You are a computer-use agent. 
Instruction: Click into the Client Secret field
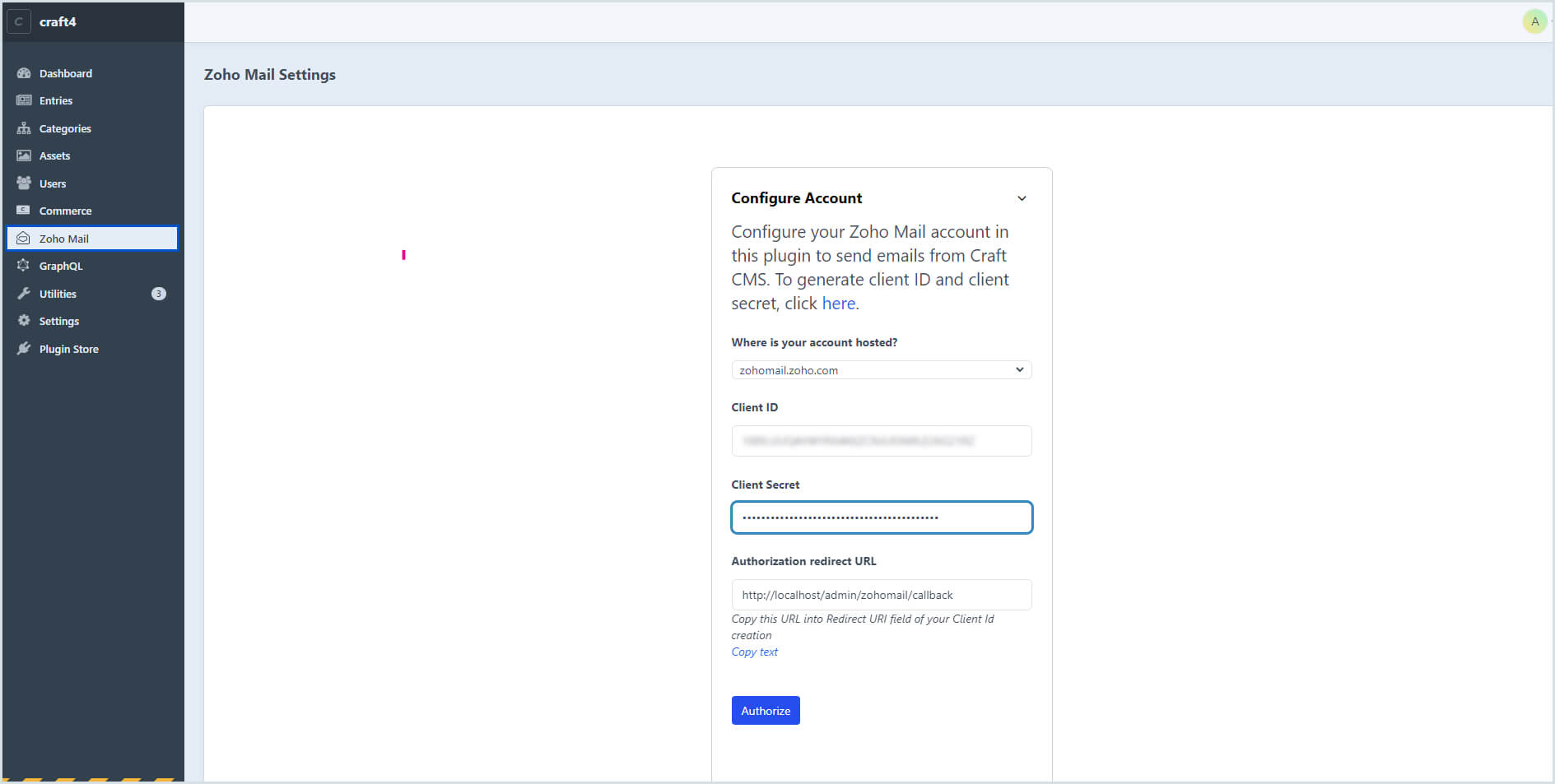tap(881, 517)
